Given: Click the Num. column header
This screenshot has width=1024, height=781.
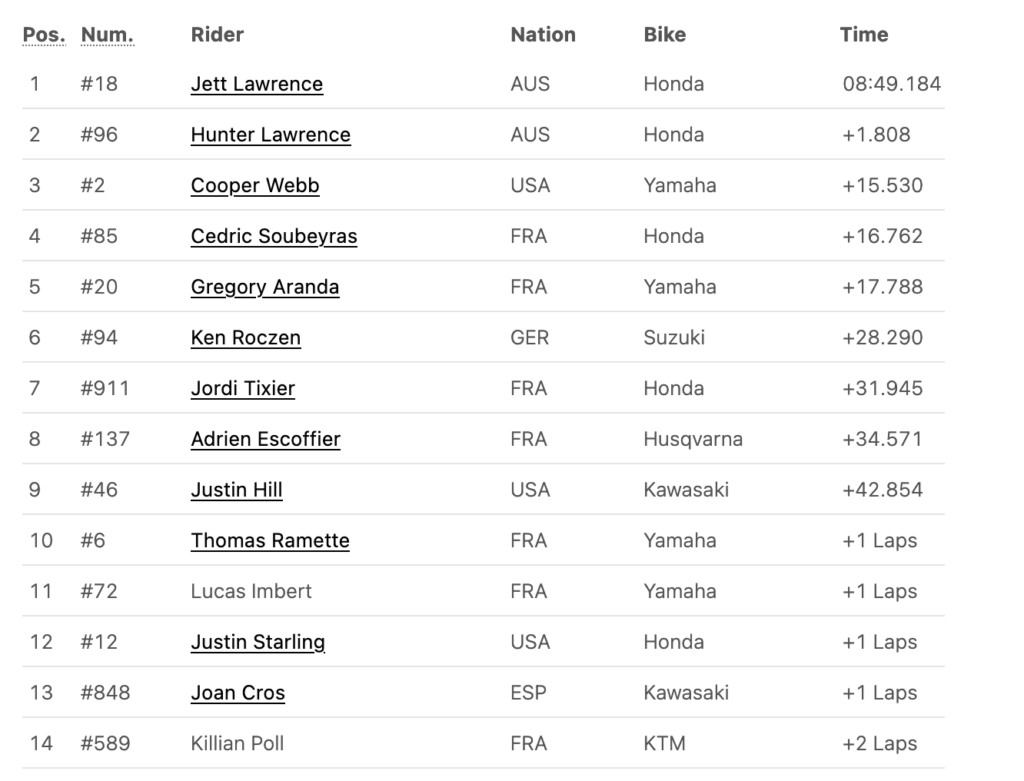Looking at the screenshot, I should pyautogui.click(x=107, y=35).
